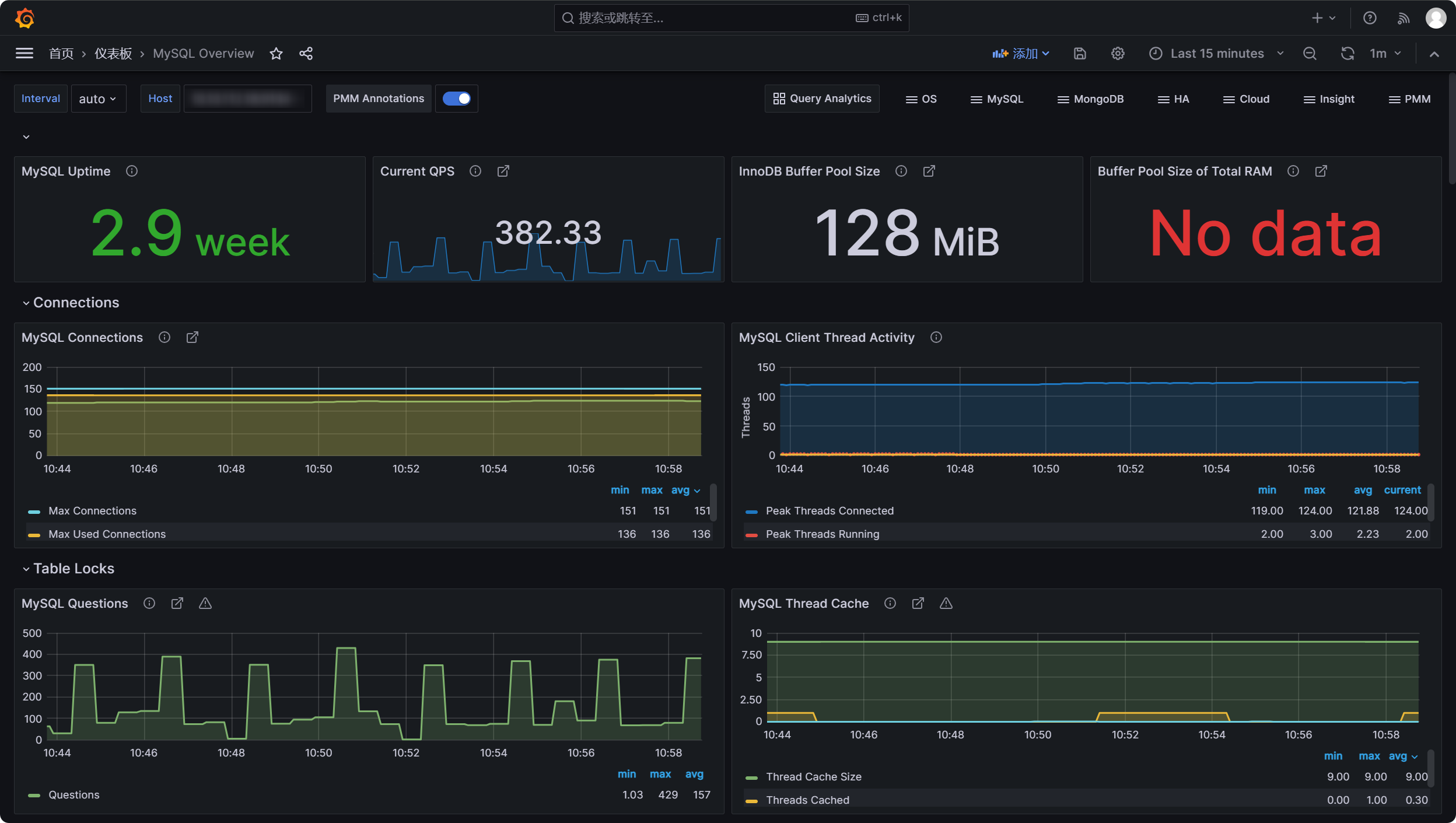
Task: Share the dashboard via share icon
Action: pyautogui.click(x=306, y=54)
